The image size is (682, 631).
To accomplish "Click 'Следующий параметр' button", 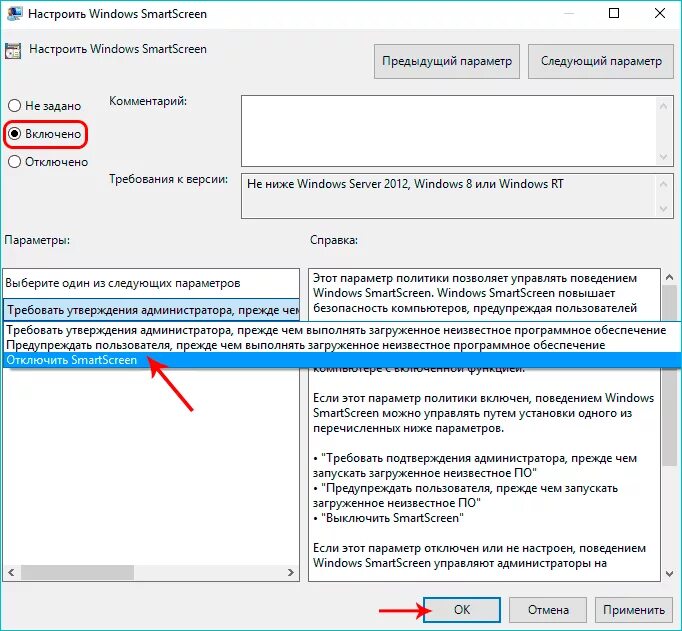I will point(601,61).
